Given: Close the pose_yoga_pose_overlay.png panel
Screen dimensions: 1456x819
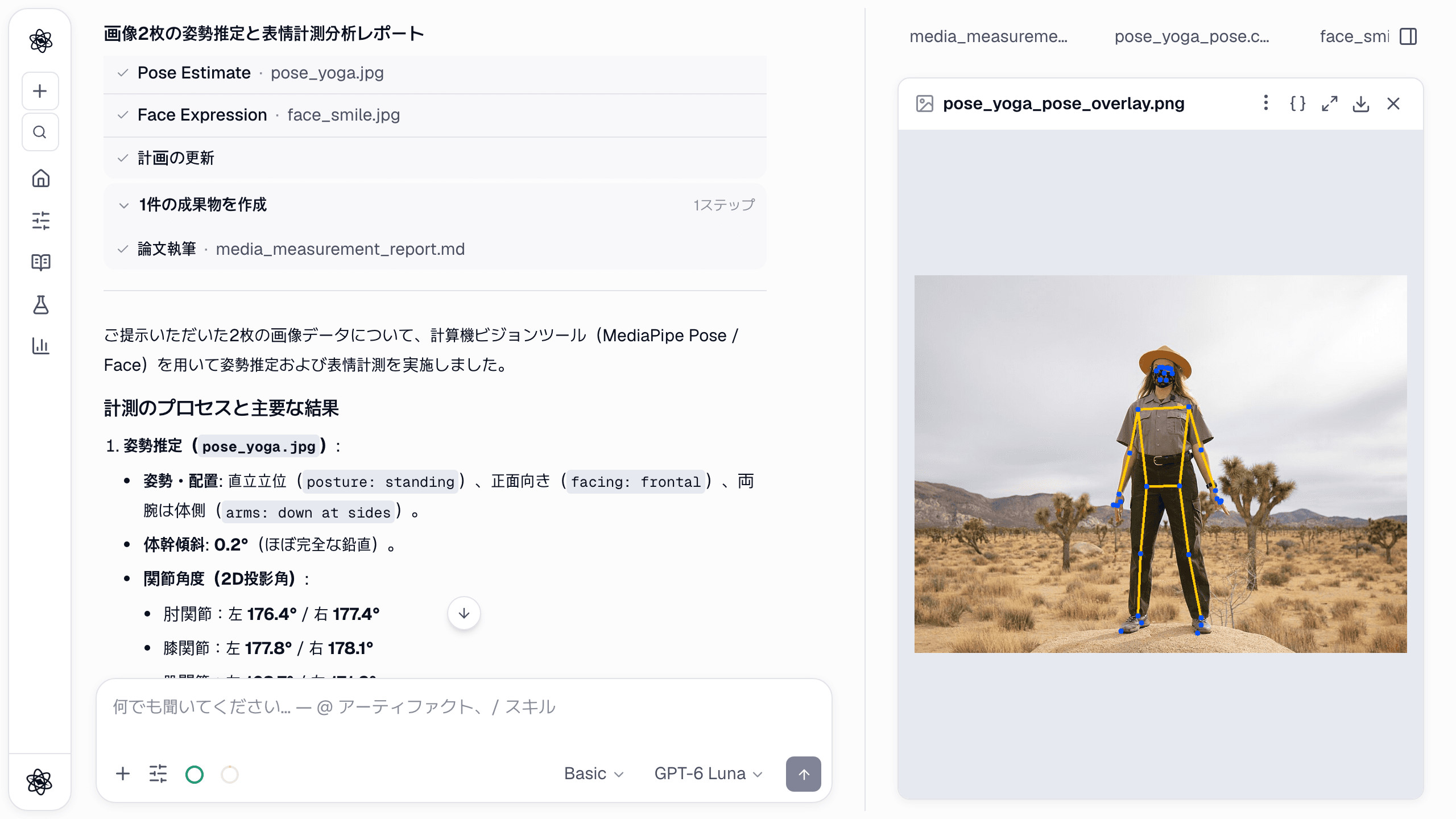Looking at the screenshot, I should coord(1393,104).
